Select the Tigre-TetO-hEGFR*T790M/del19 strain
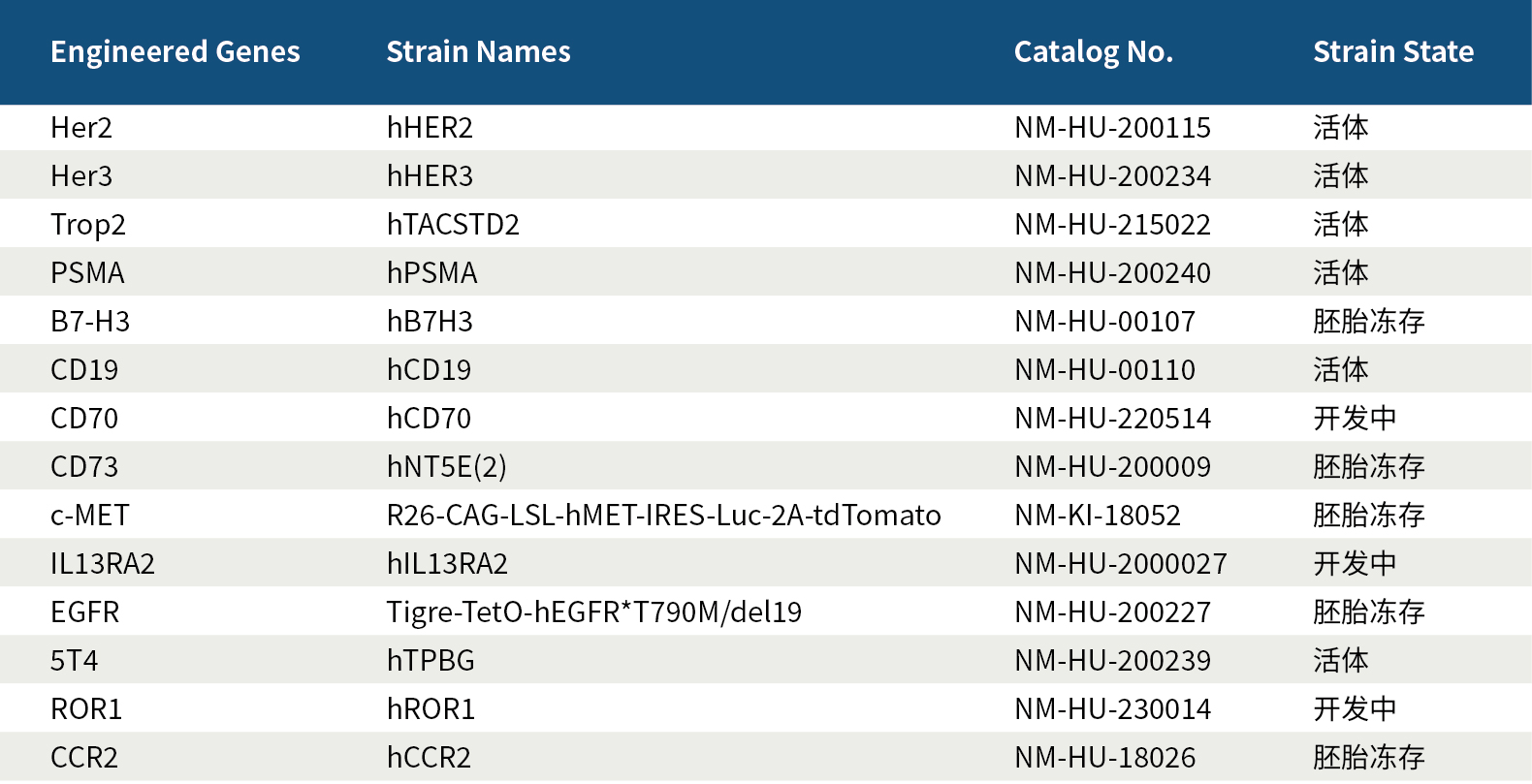The width and height of the screenshot is (1532, 784). [593, 612]
